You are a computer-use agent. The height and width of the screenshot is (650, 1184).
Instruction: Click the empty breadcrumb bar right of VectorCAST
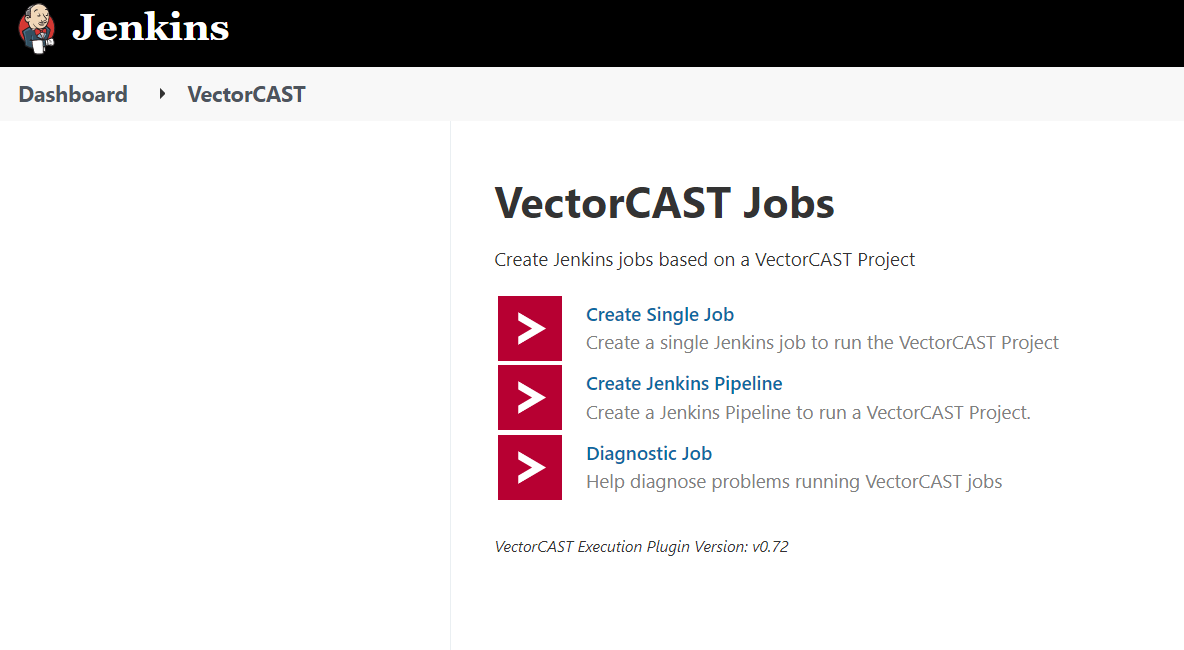(744, 94)
